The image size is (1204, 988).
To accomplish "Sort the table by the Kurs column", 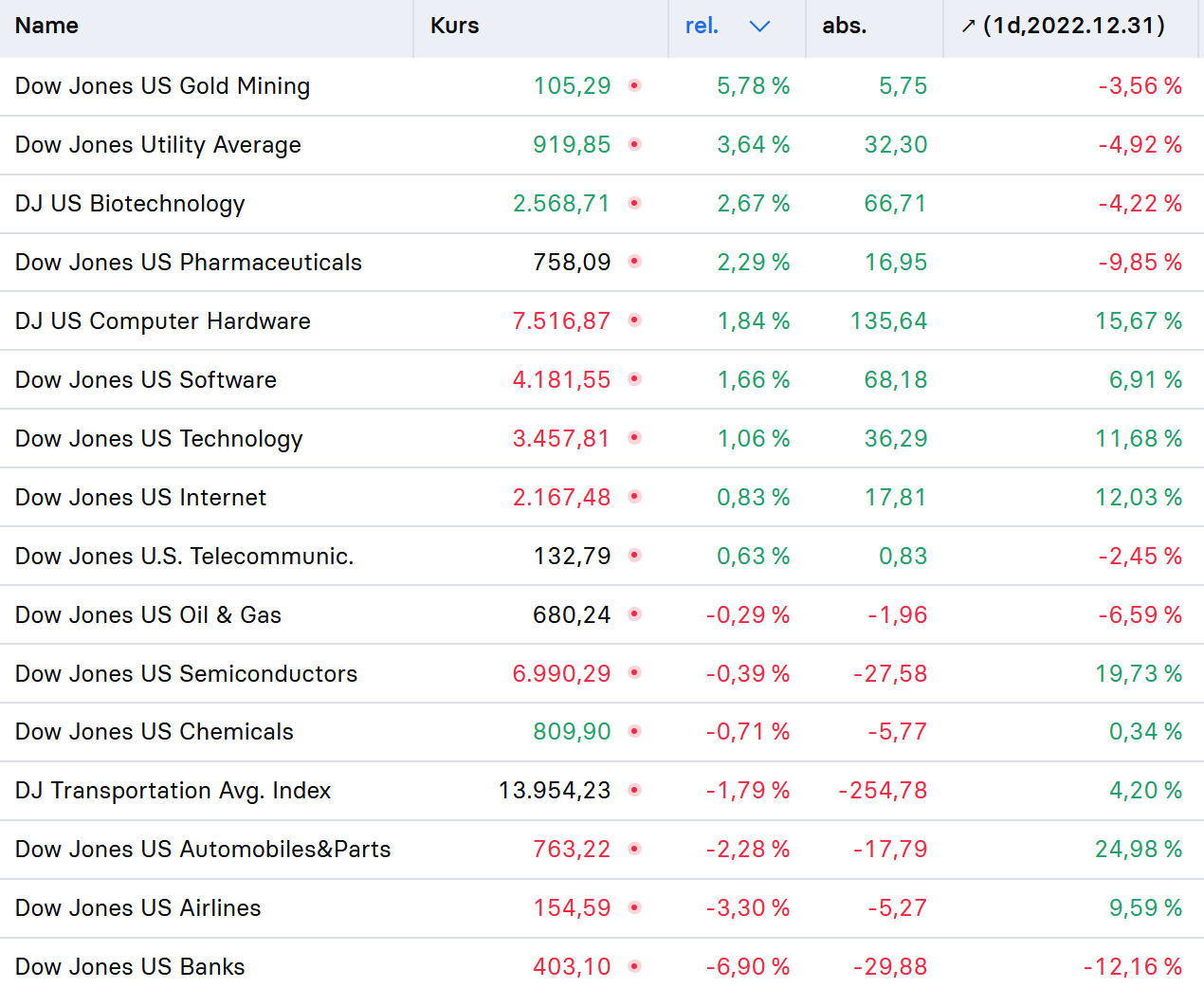I will 455,26.
